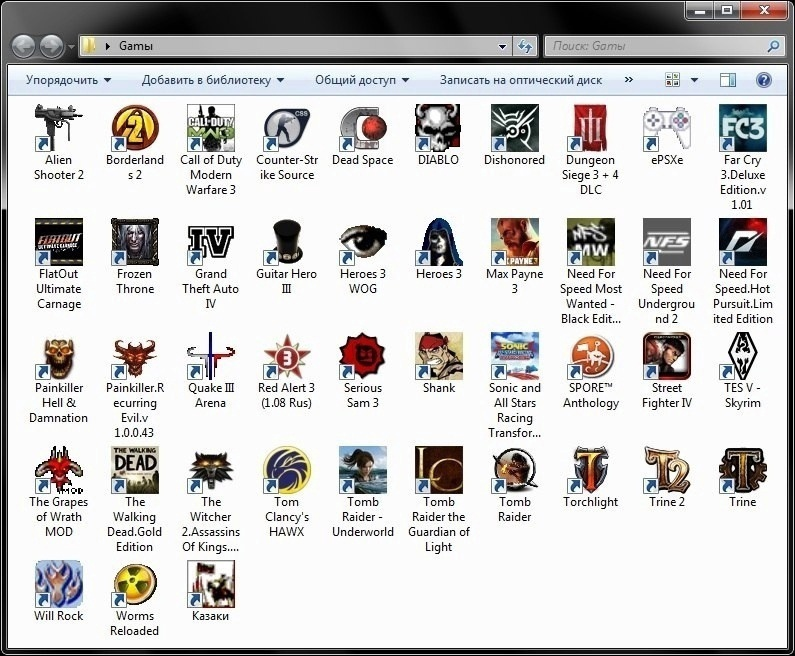Image resolution: width=795 pixels, height=656 pixels.
Task: Click the Trine 2 shortcut
Action: [x=667, y=470]
